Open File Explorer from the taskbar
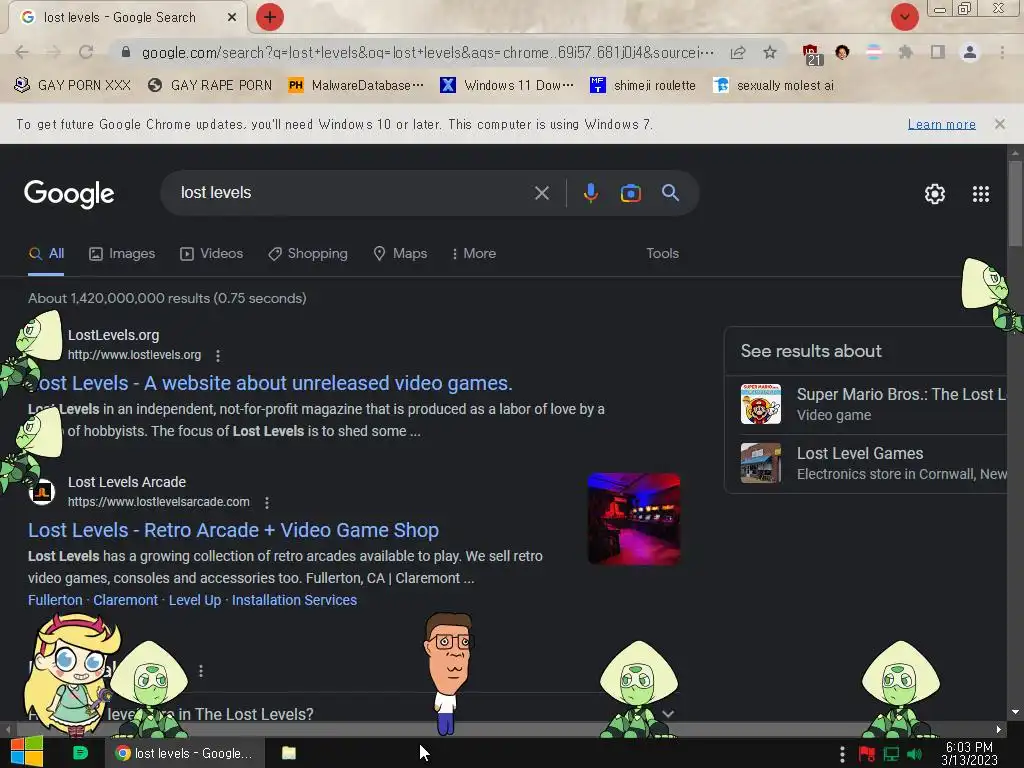Screen dimensions: 1024x768 [289, 753]
